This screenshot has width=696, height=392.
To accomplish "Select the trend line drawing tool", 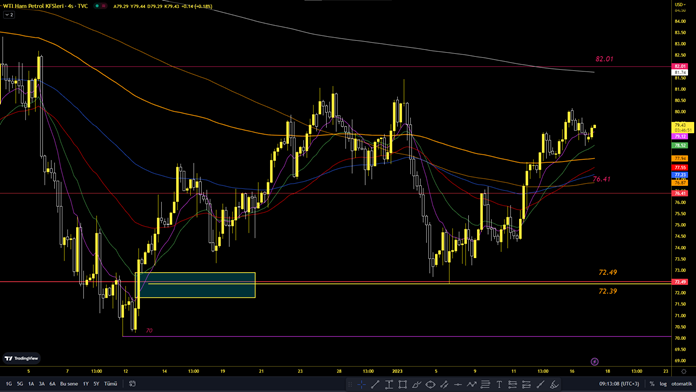I will (375, 384).
